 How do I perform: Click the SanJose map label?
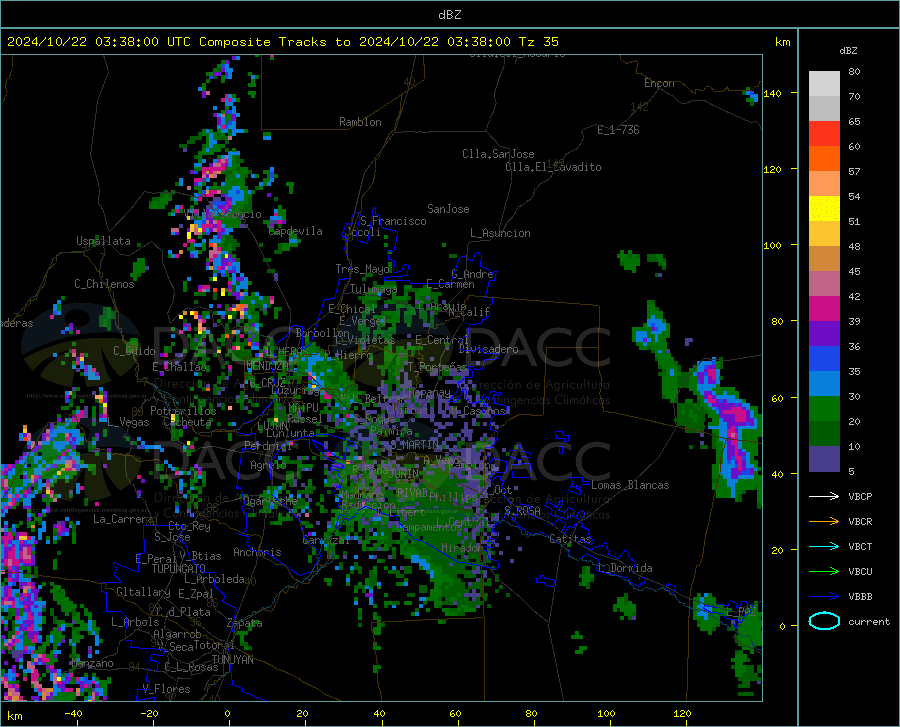448,209
